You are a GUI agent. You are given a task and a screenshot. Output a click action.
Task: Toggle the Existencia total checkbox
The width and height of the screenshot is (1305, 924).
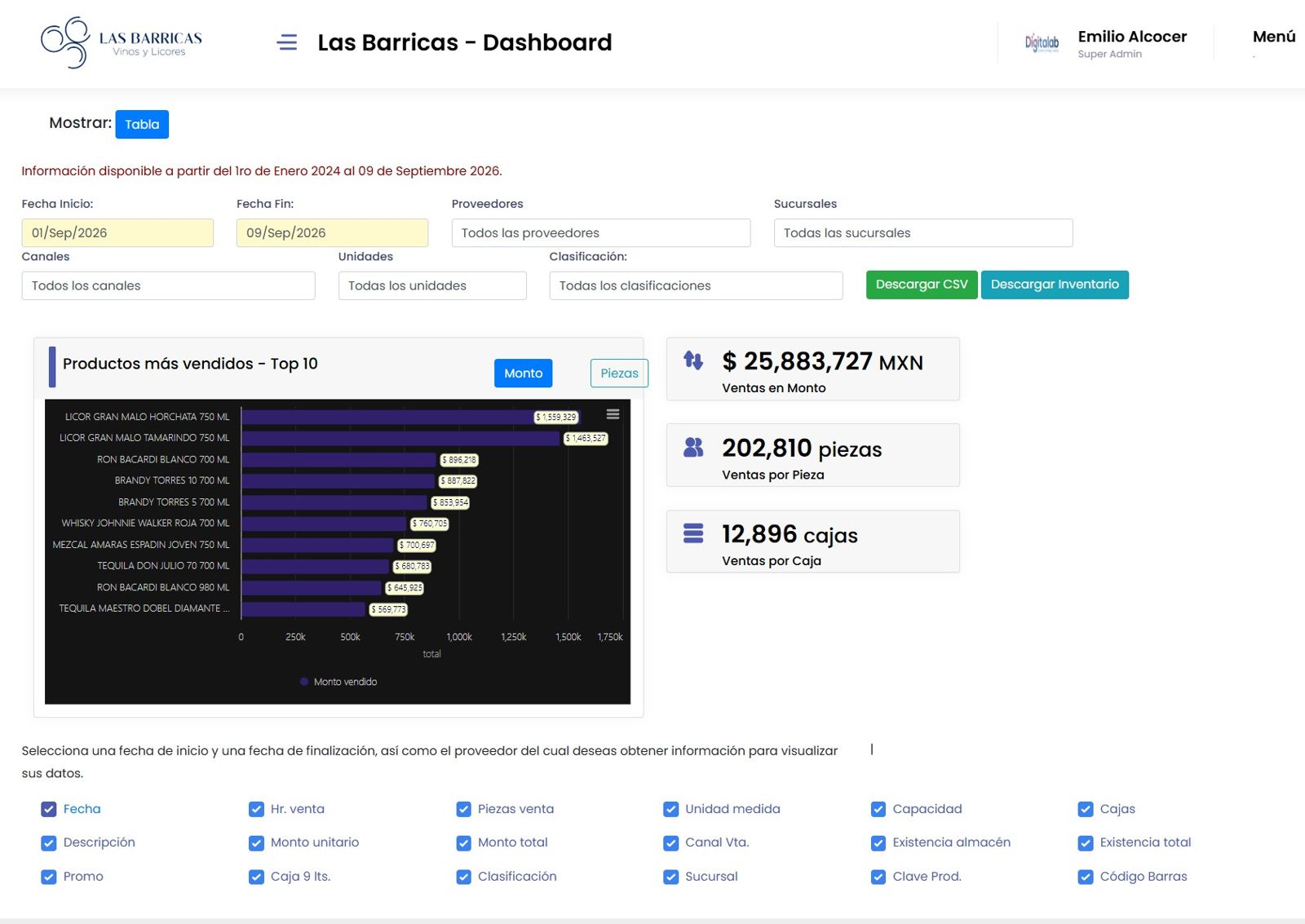pyautogui.click(x=1085, y=842)
